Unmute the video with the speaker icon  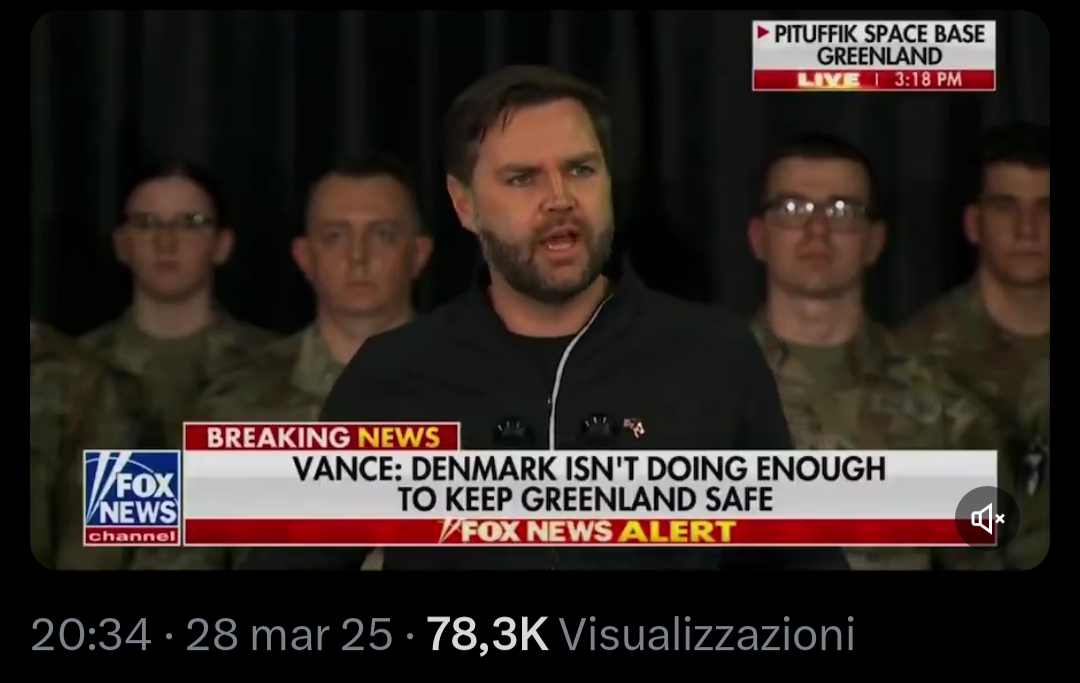(x=987, y=518)
